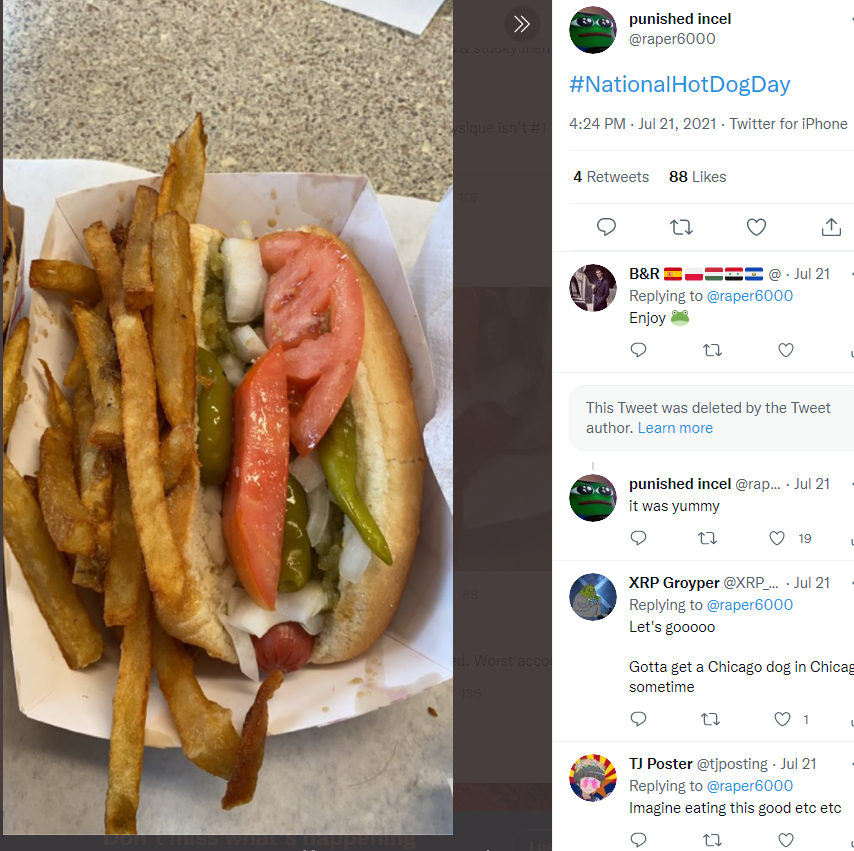This screenshot has height=851, width=854.
Task: Reply to B&R's "Enjoy" tweet
Action: [638, 350]
